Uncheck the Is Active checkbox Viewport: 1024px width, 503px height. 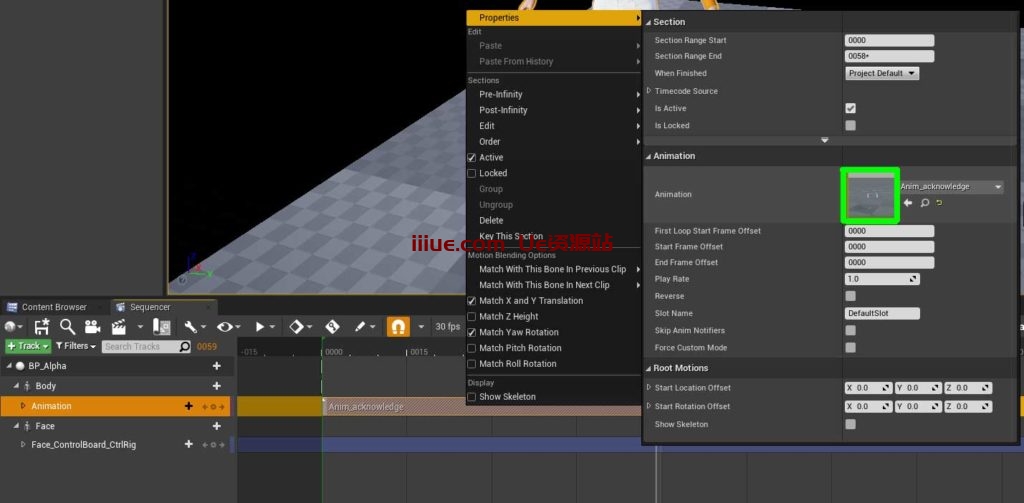point(850,108)
